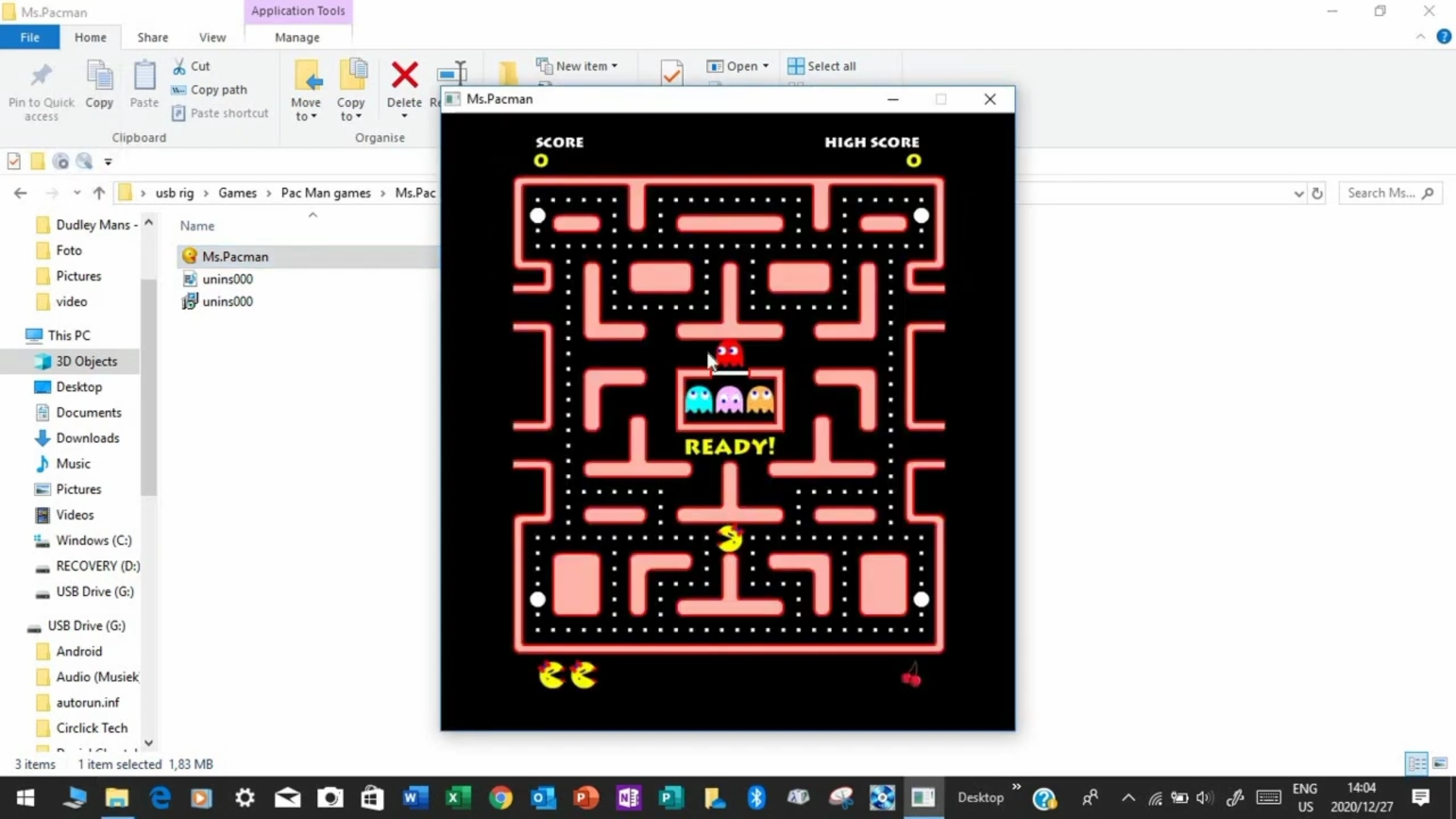
Task: Click the Pin to Quick access icon
Action: (41, 76)
